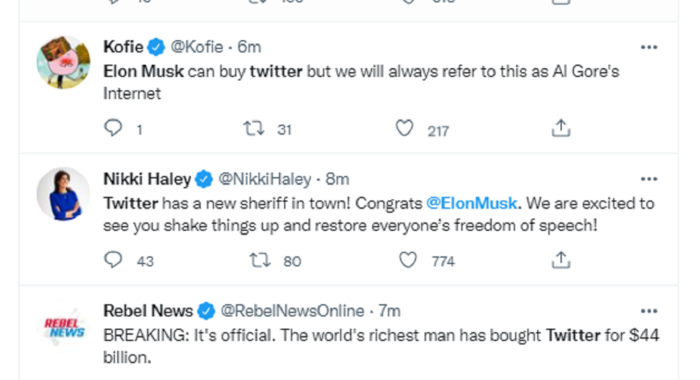The height and width of the screenshot is (380, 700).
Task: Click Nikki Haley's profile photo
Action: (63, 194)
